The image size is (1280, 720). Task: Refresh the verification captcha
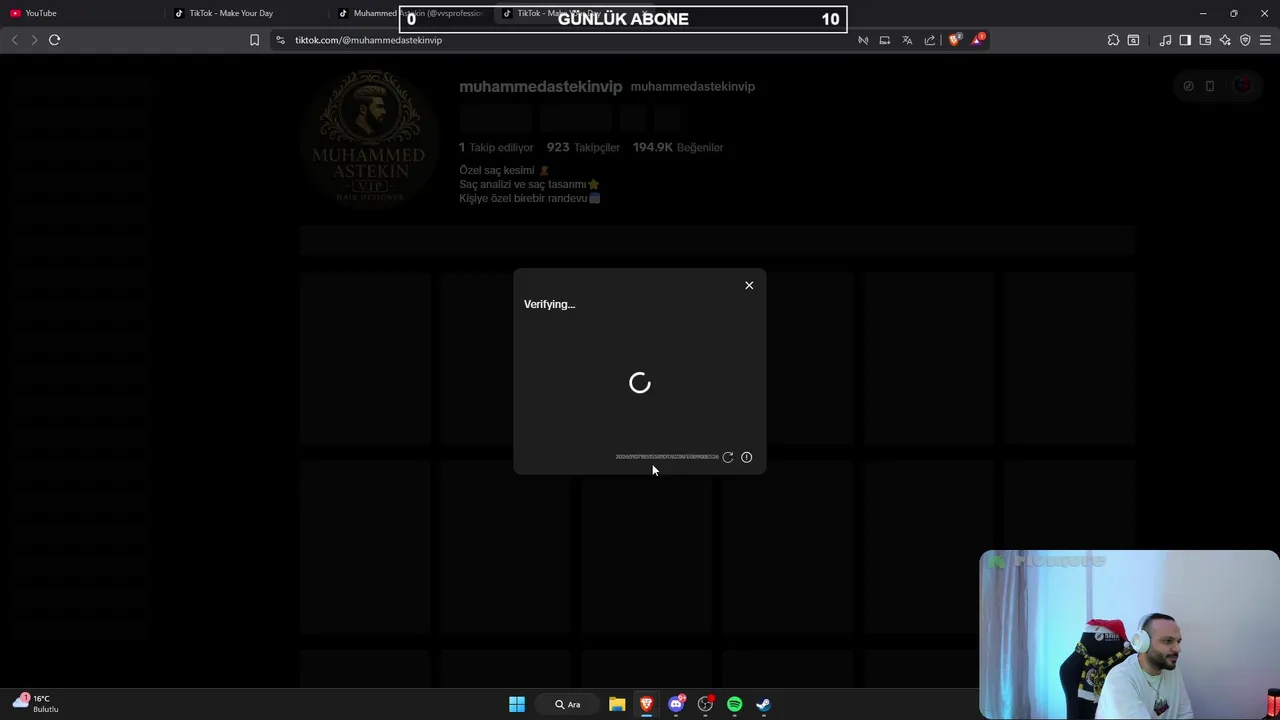728,457
